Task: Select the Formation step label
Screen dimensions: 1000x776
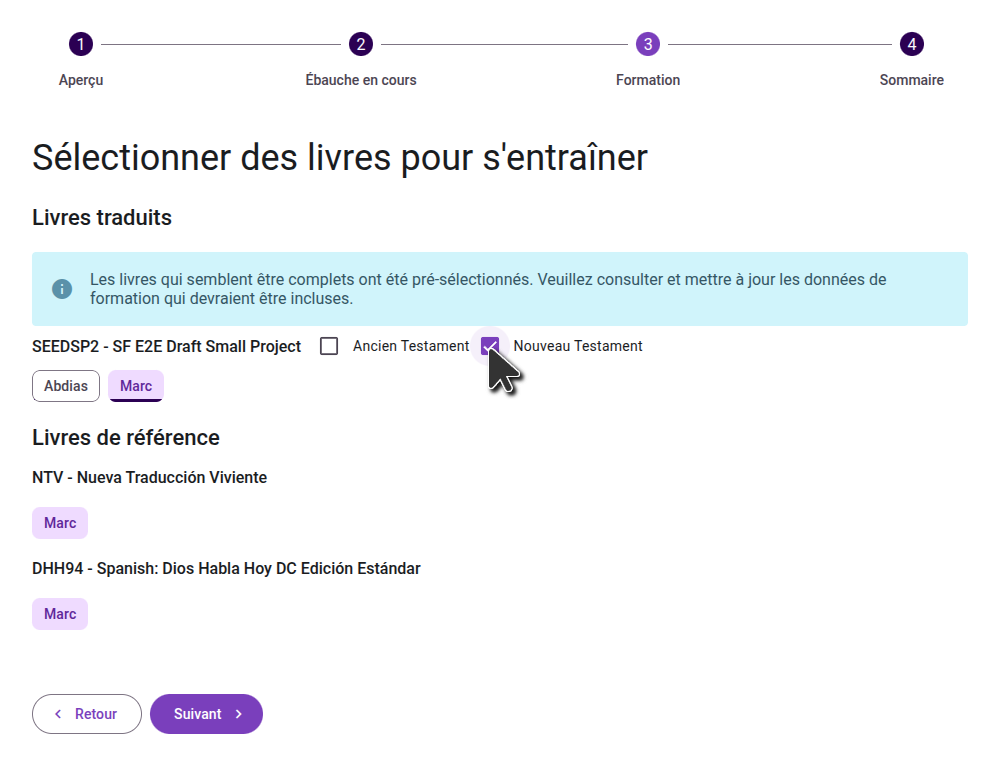Action: pyautogui.click(x=648, y=80)
